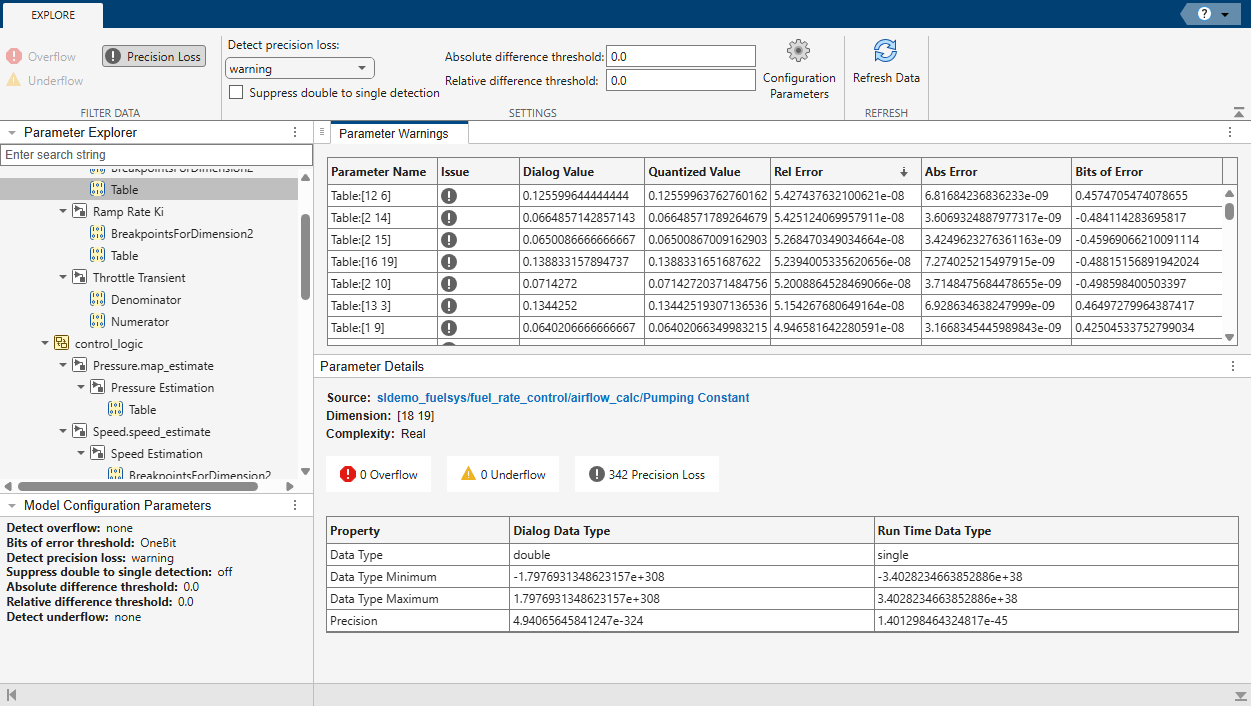Select the EXPLORE ribbon tab
The height and width of the screenshot is (706, 1251).
click(52, 15)
